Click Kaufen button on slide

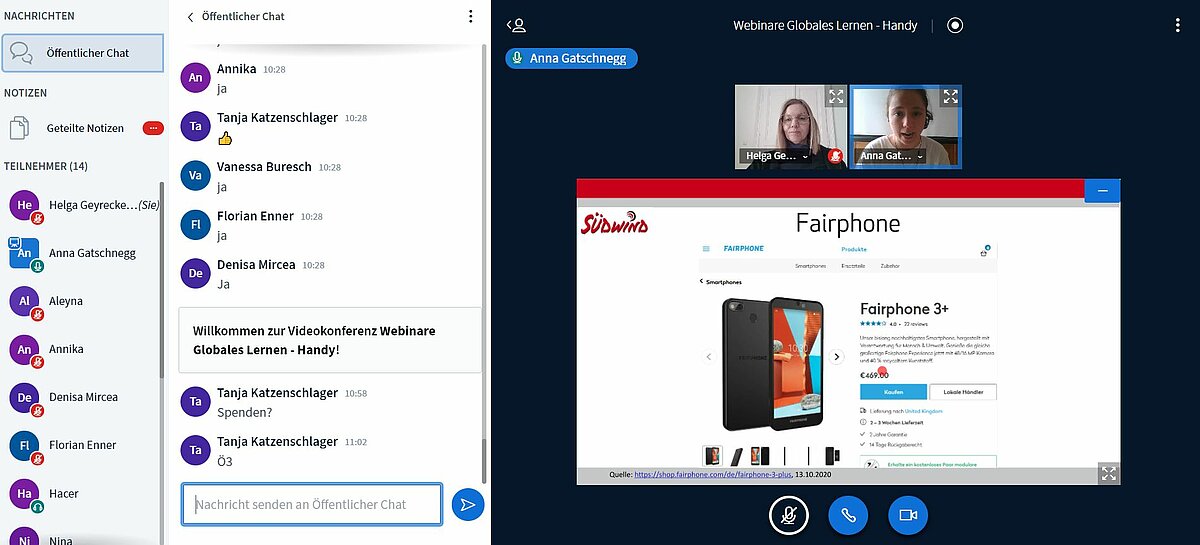tap(893, 392)
